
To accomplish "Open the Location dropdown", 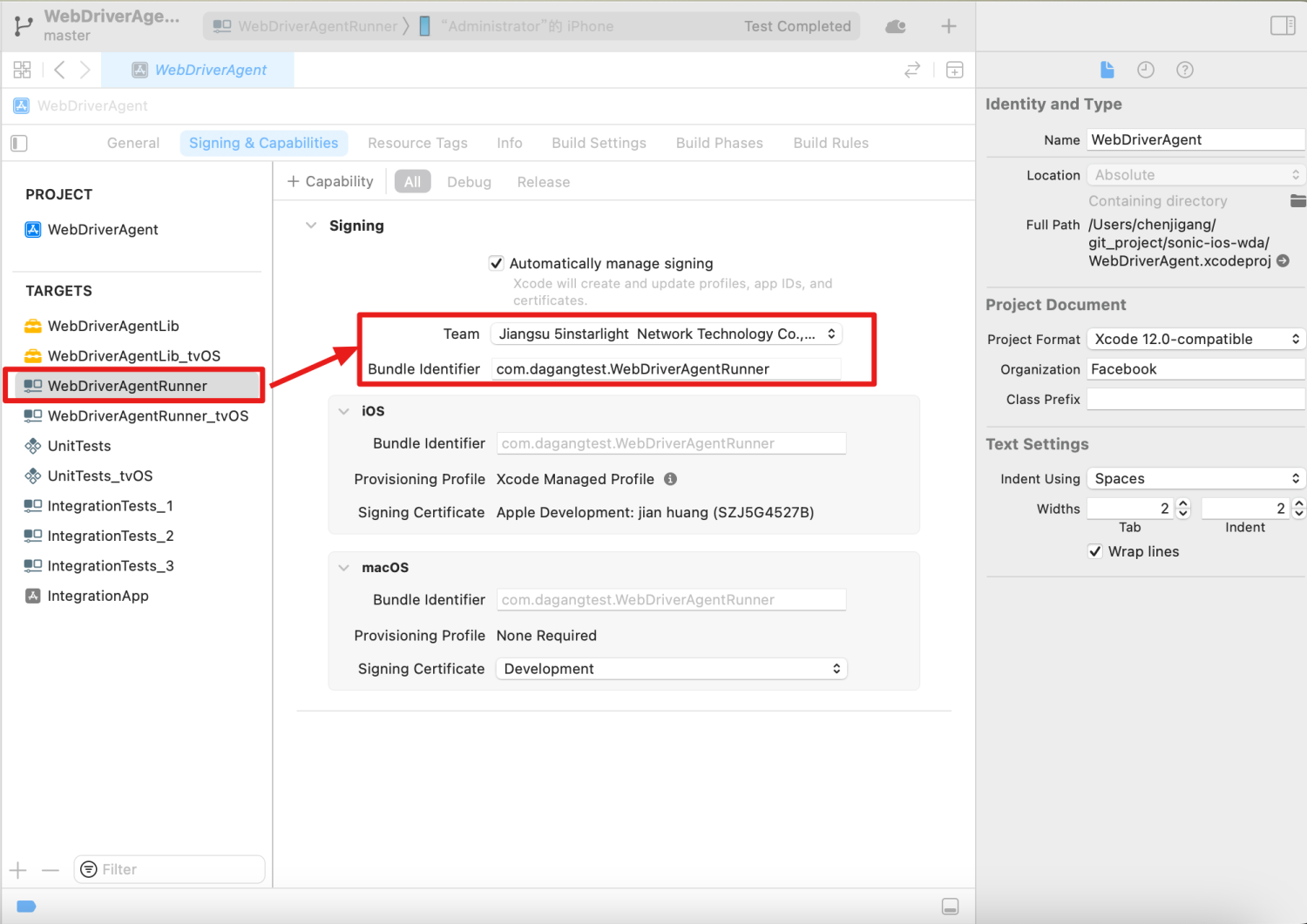I will pos(1196,175).
